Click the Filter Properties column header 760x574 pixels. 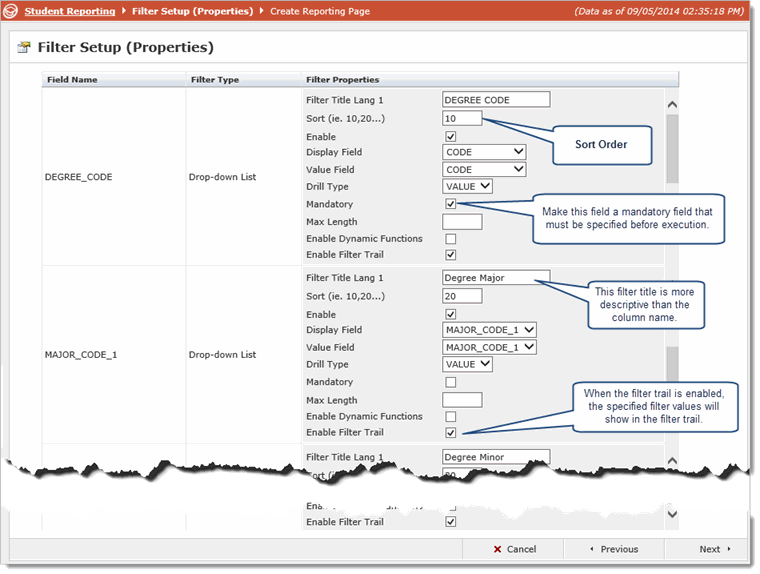490,80
